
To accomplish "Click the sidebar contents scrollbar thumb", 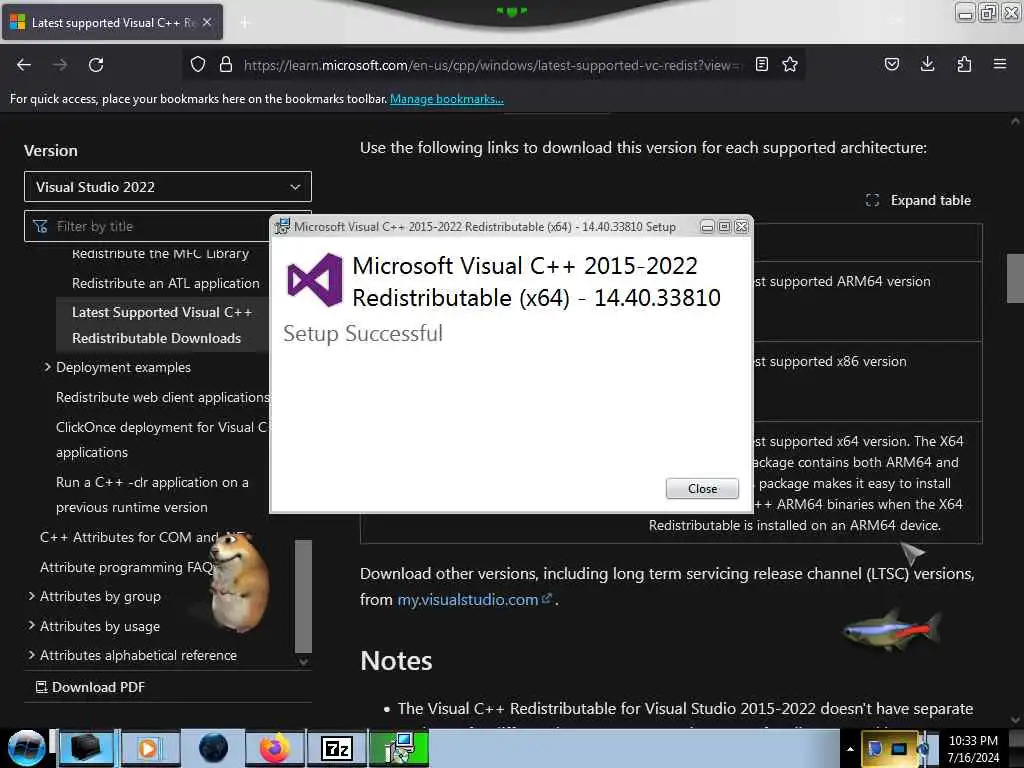I will click(303, 596).
